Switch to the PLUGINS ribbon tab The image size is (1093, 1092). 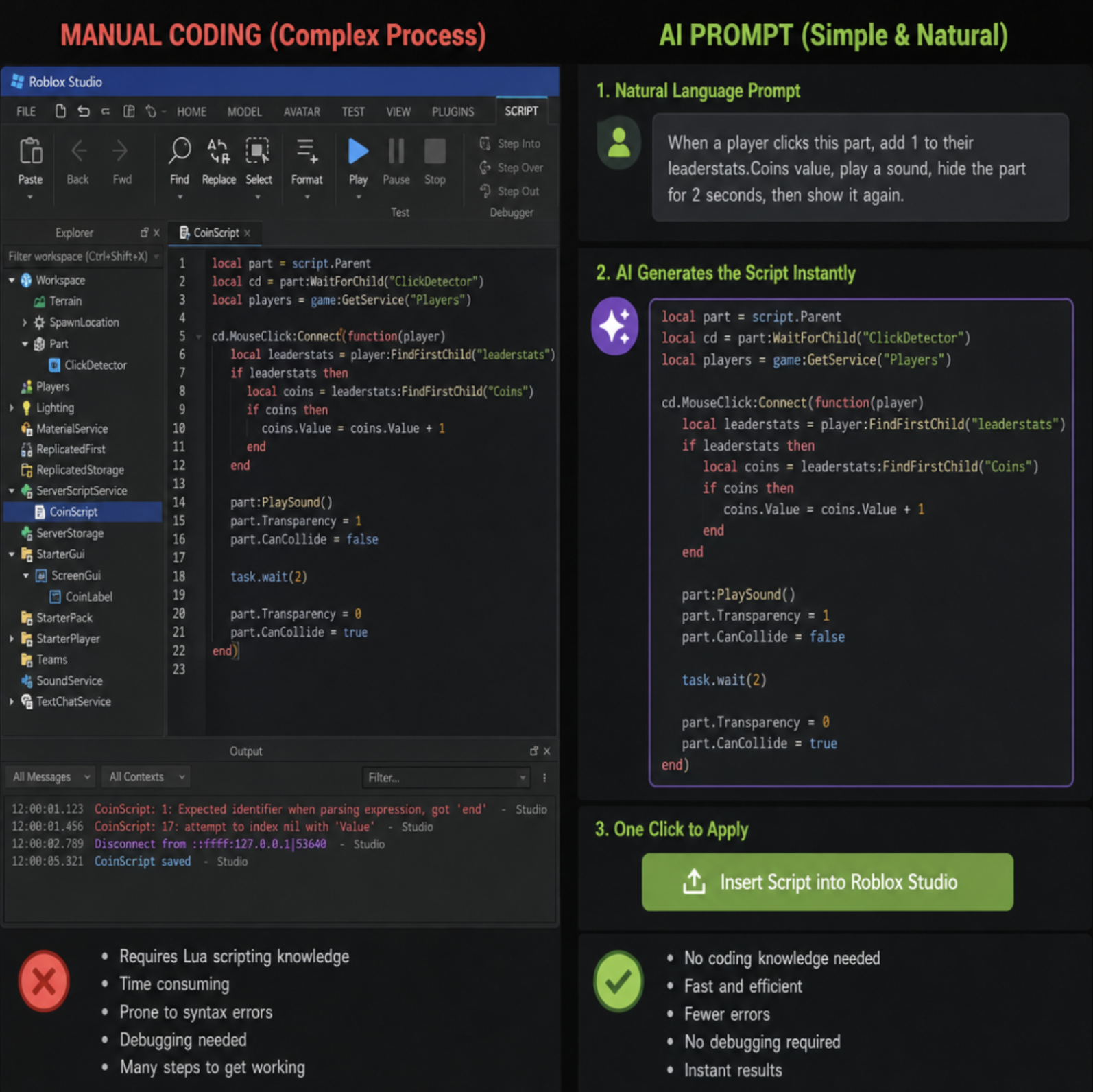pyautogui.click(x=453, y=112)
